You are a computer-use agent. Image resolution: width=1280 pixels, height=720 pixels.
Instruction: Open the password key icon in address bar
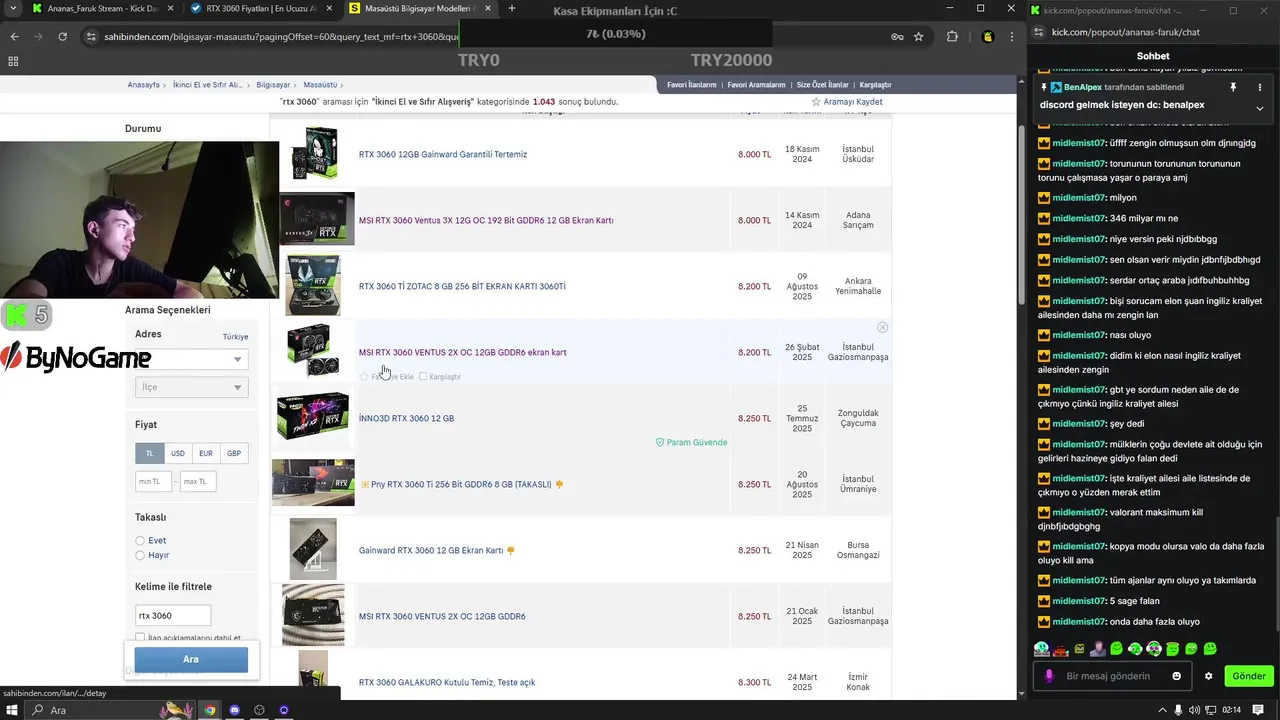point(897,37)
